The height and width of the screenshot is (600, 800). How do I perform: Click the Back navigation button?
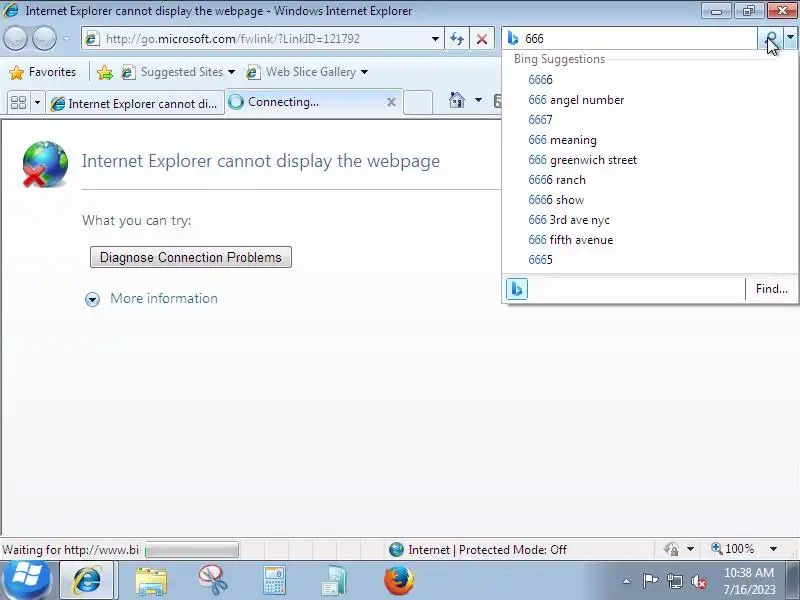click(15, 38)
